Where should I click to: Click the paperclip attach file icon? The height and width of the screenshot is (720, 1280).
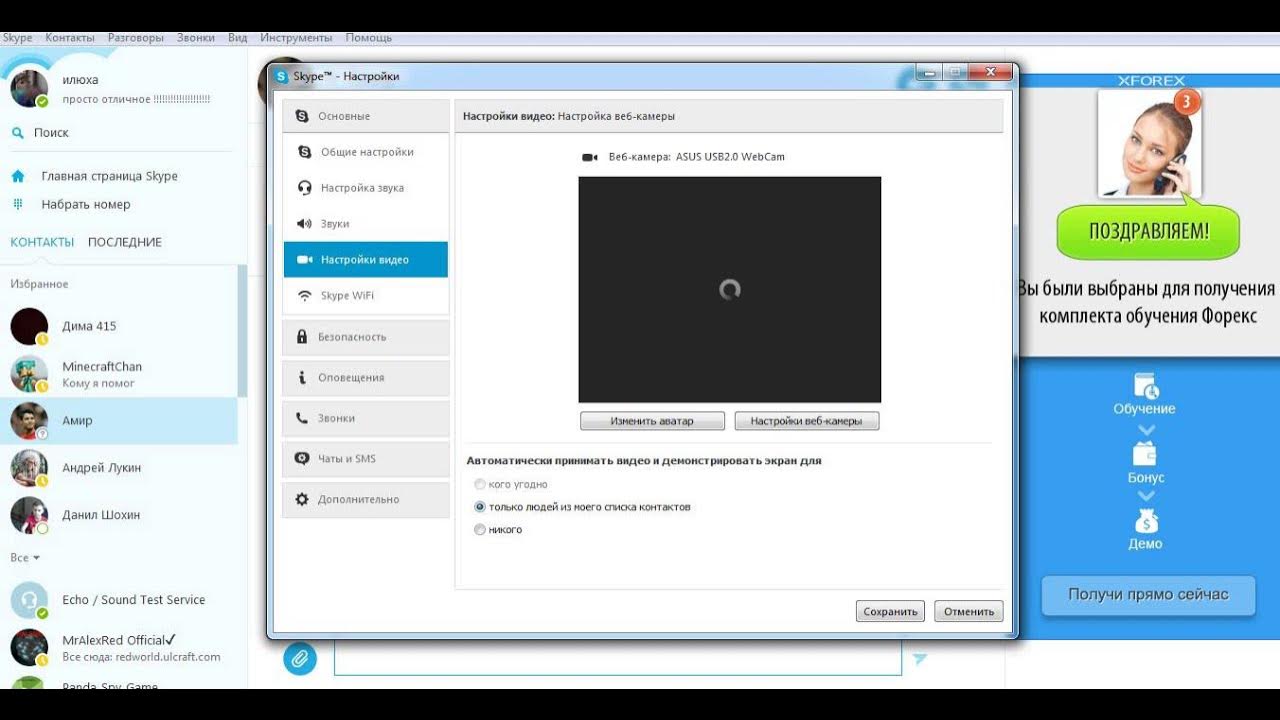300,657
